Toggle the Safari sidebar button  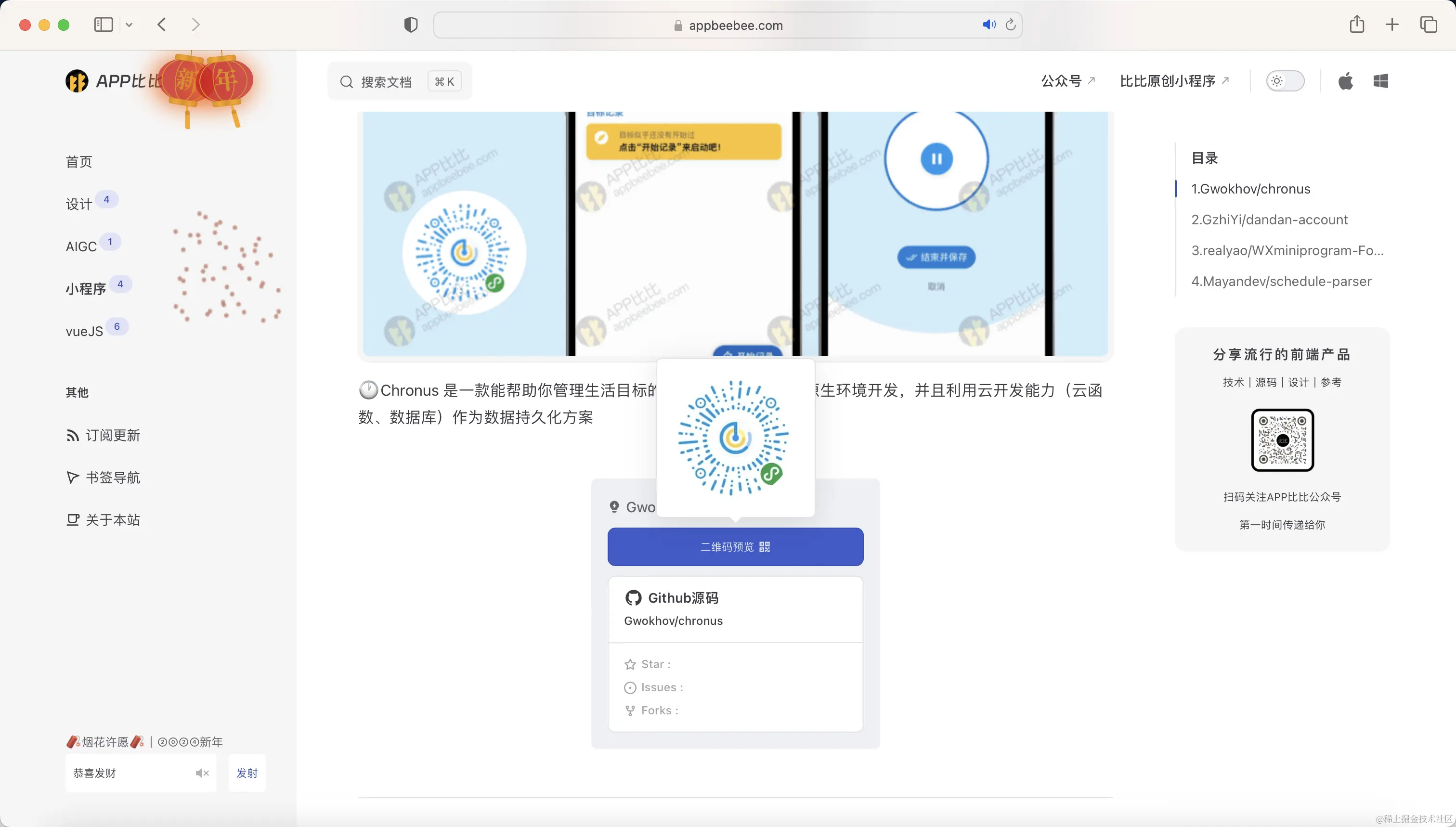pos(104,25)
